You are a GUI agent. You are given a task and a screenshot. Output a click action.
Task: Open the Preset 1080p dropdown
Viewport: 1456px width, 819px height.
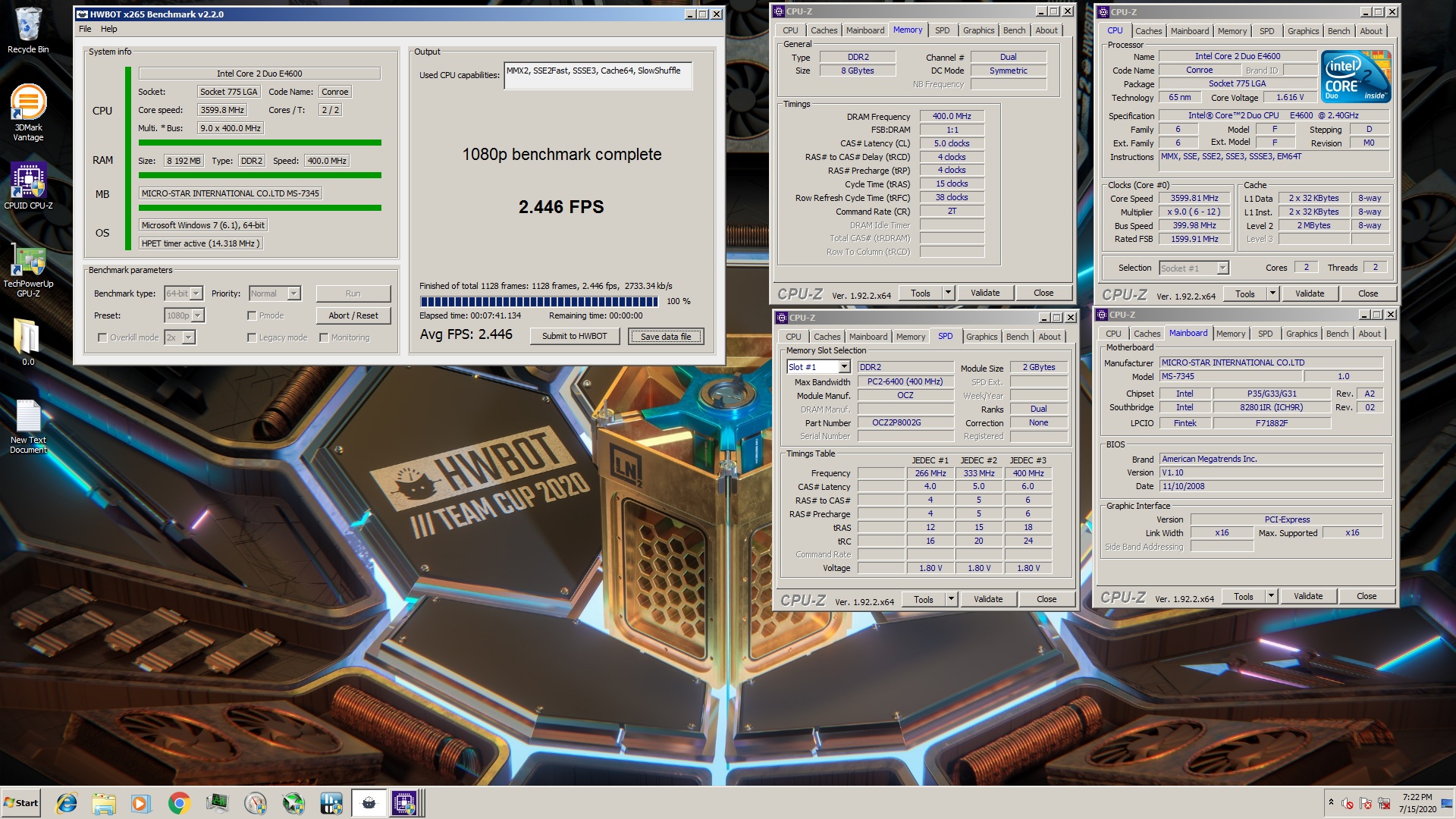click(184, 315)
